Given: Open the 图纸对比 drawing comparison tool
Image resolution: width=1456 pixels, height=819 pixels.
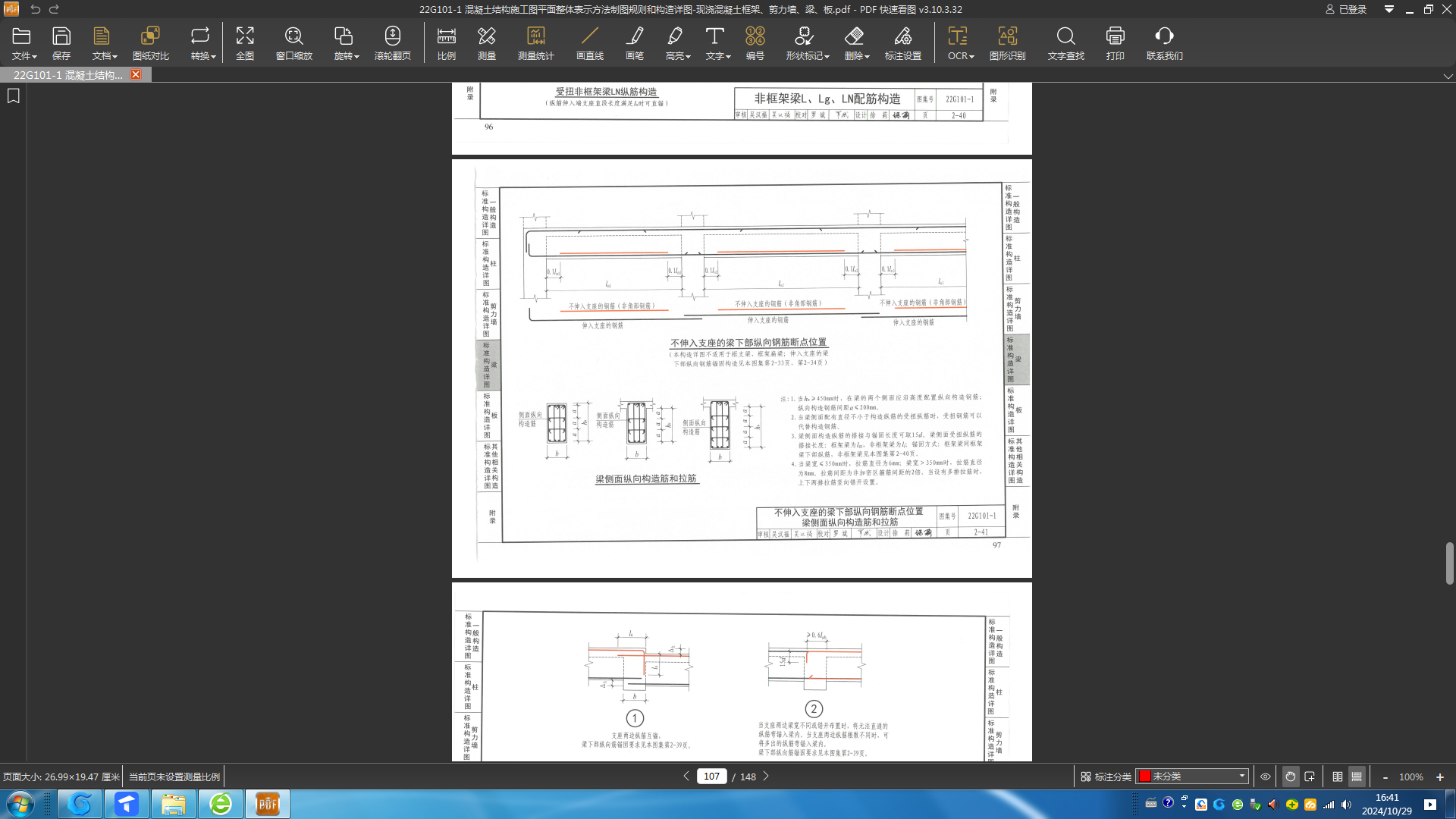Looking at the screenshot, I should [150, 42].
